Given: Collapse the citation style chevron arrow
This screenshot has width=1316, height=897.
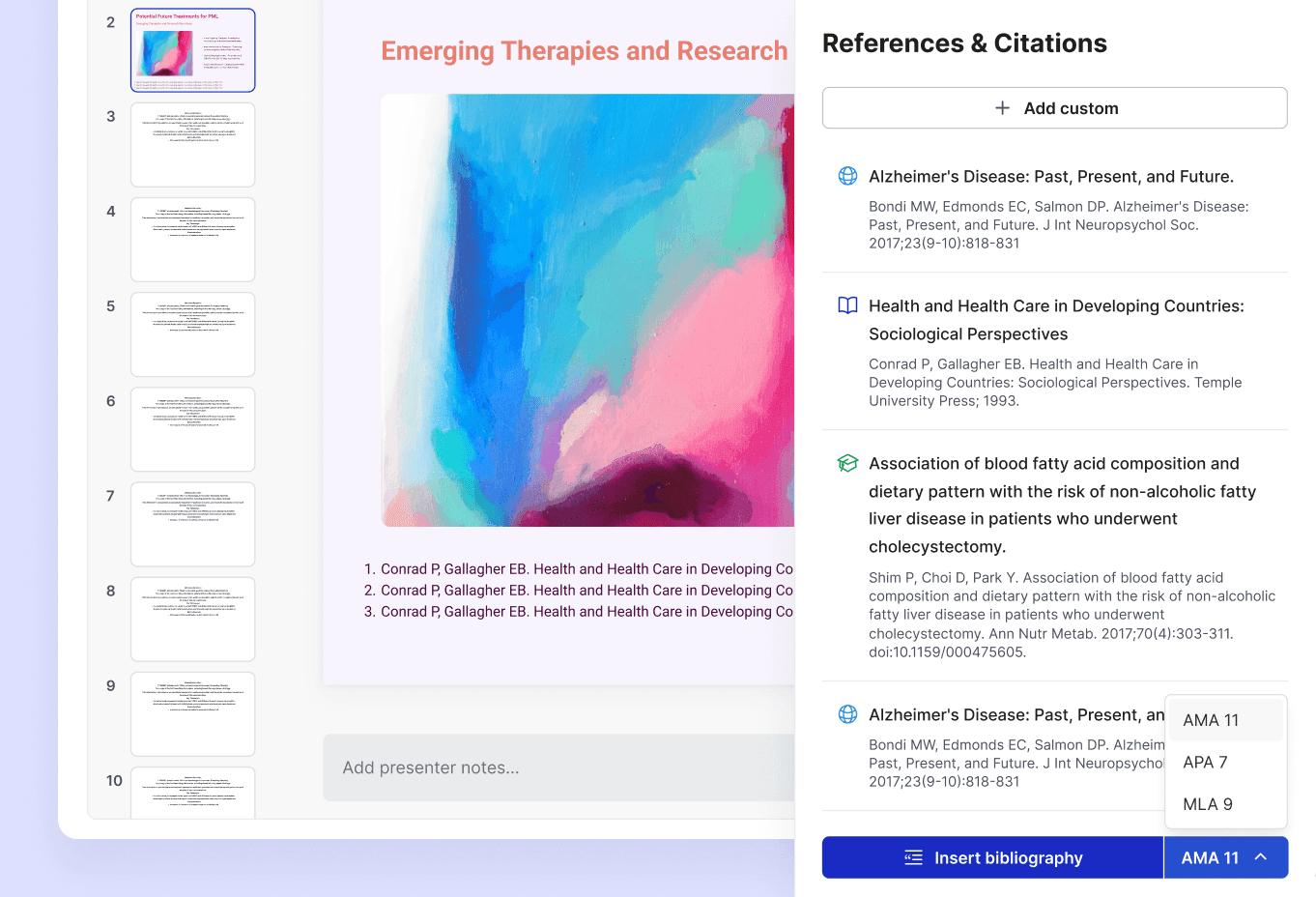Looking at the screenshot, I should pyautogui.click(x=1261, y=857).
